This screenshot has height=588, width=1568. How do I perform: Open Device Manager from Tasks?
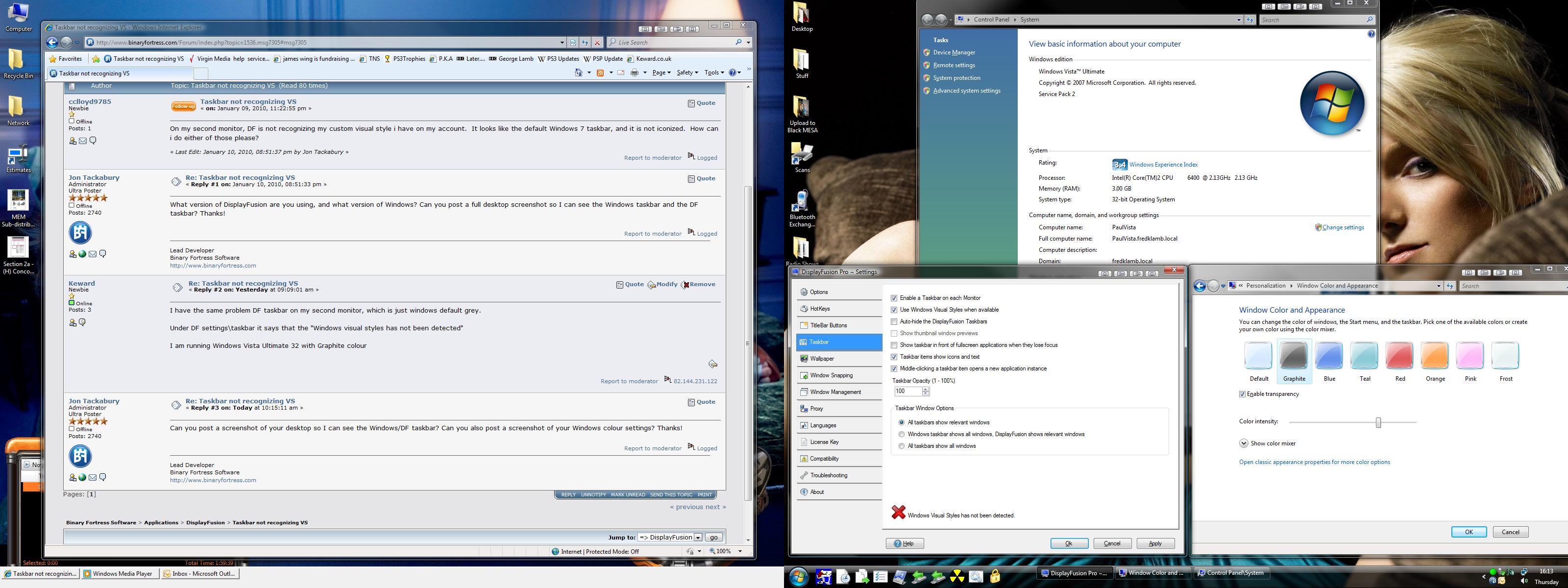tap(954, 52)
